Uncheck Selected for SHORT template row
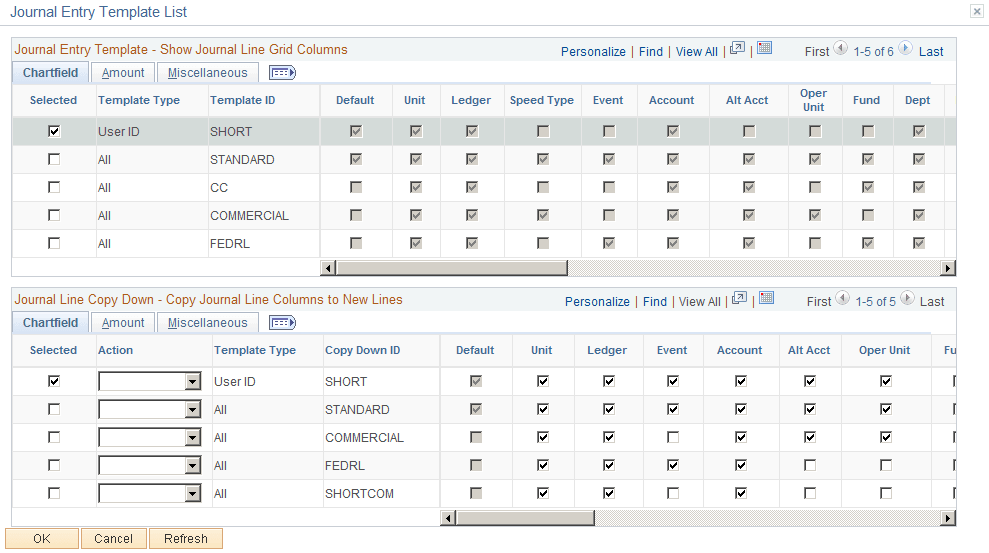 [54, 131]
